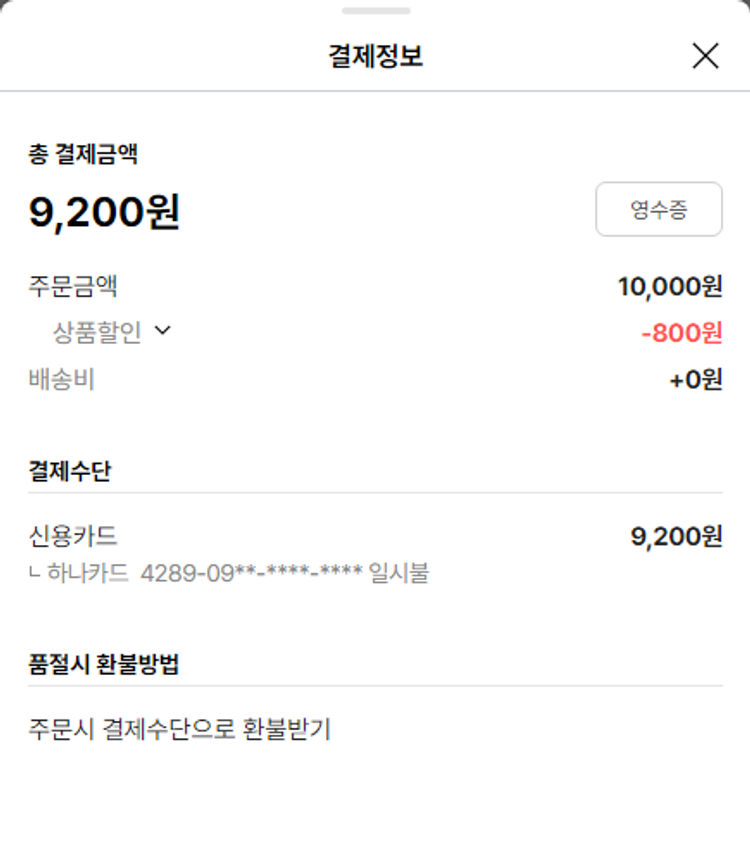Click the 배송비 shipping fee label
The image size is (750, 848).
coord(62,380)
